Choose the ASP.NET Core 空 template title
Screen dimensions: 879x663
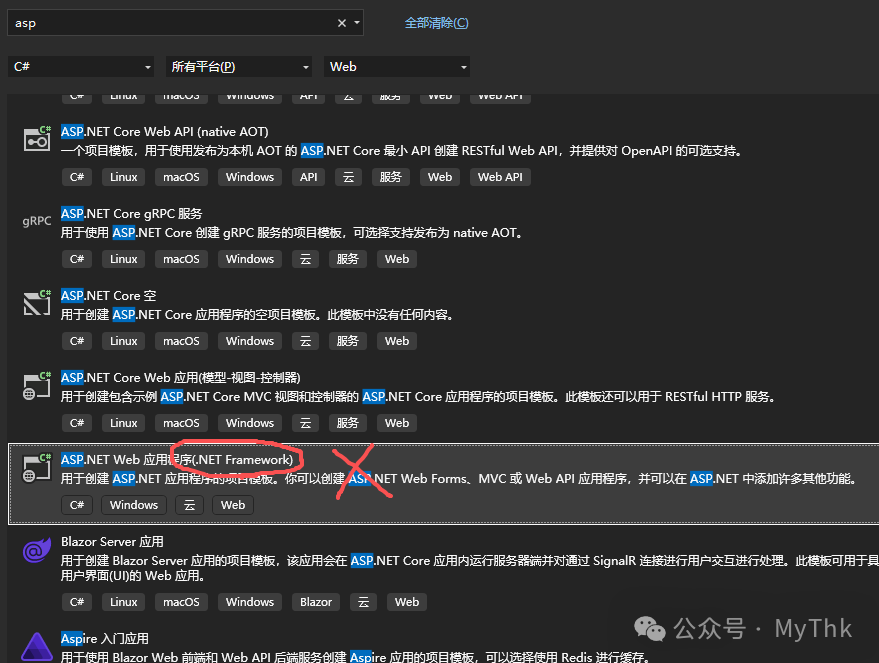108,295
